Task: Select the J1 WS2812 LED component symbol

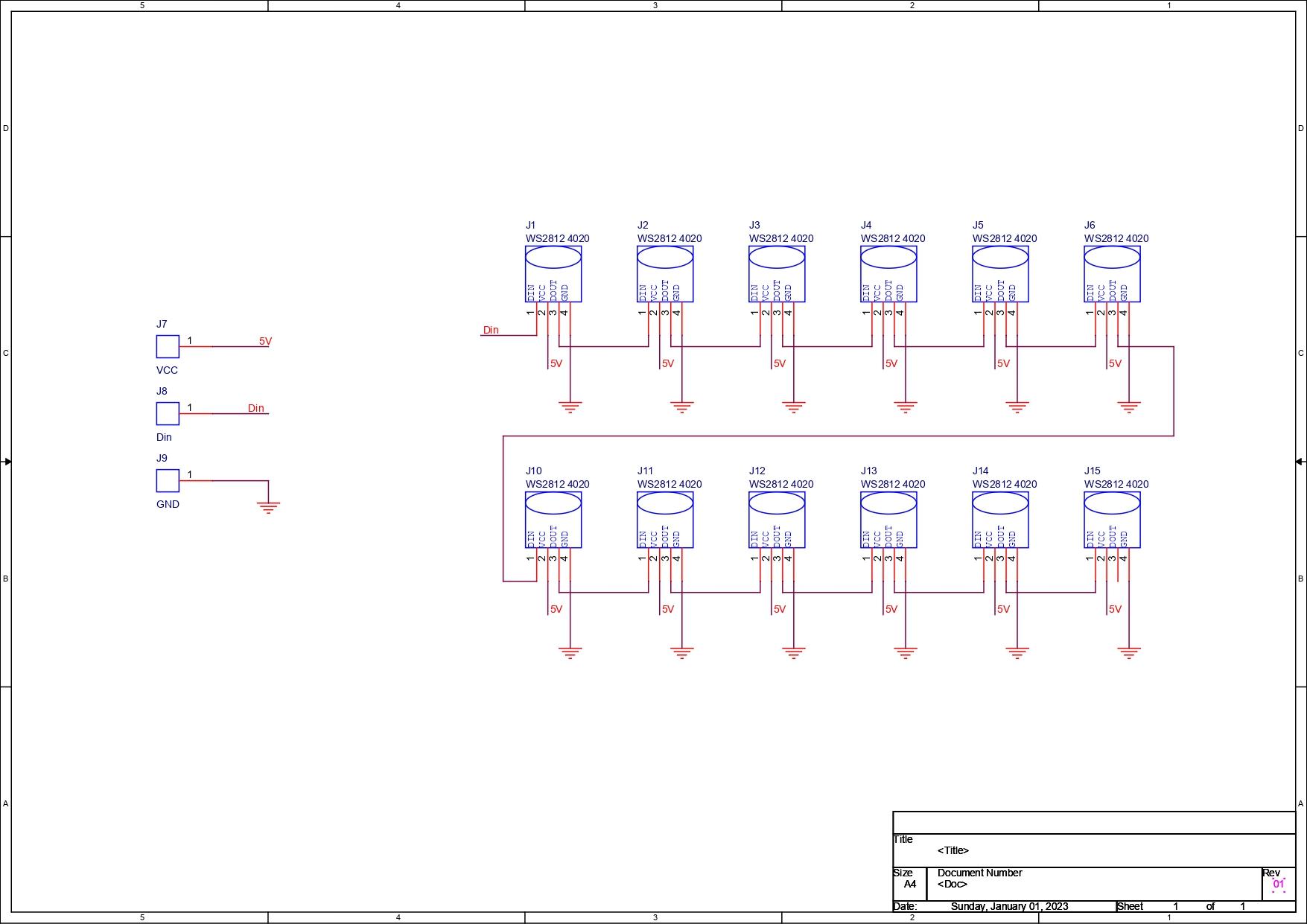Action: 553,274
